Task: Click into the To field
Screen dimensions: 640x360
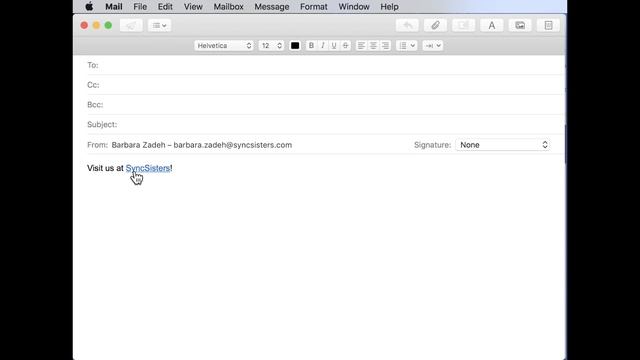Action: pyautogui.click(x=325, y=65)
